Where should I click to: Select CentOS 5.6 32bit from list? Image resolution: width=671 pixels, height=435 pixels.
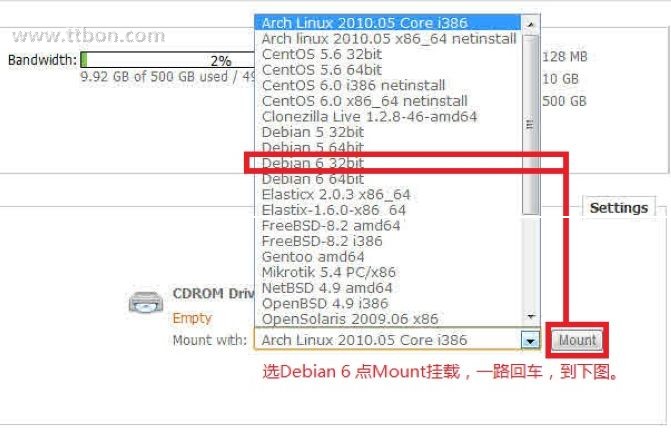coord(389,54)
